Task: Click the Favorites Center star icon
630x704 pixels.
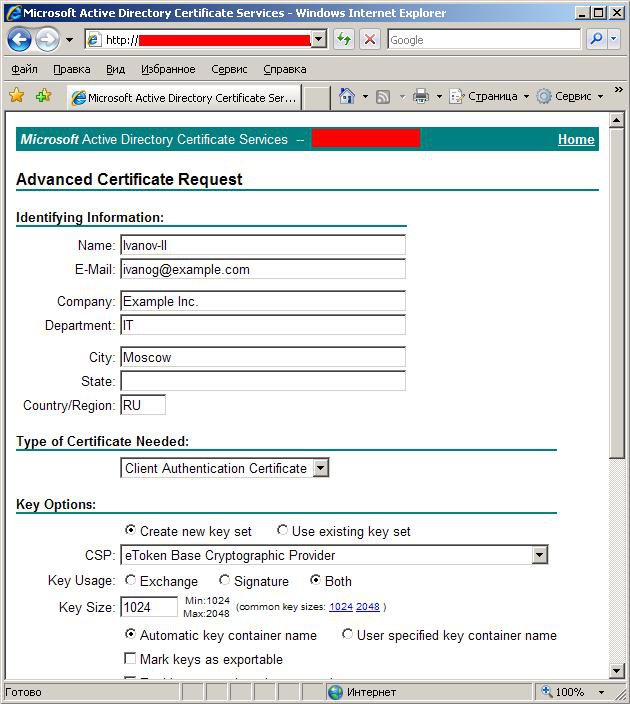Action: (x=17, y=96)
